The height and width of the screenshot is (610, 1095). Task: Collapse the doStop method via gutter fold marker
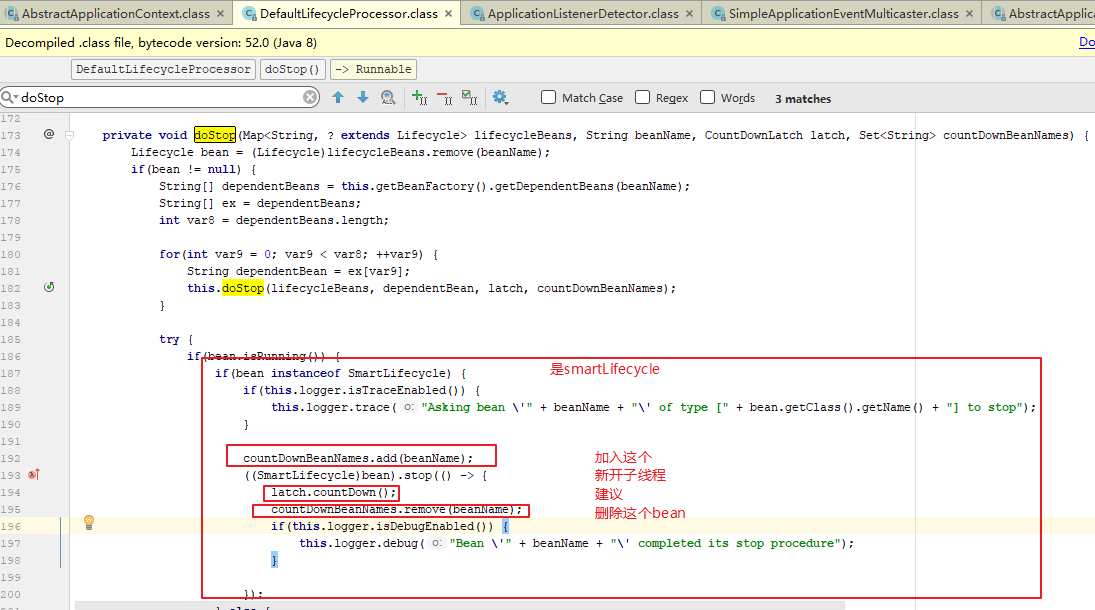(x=70, y=135)
